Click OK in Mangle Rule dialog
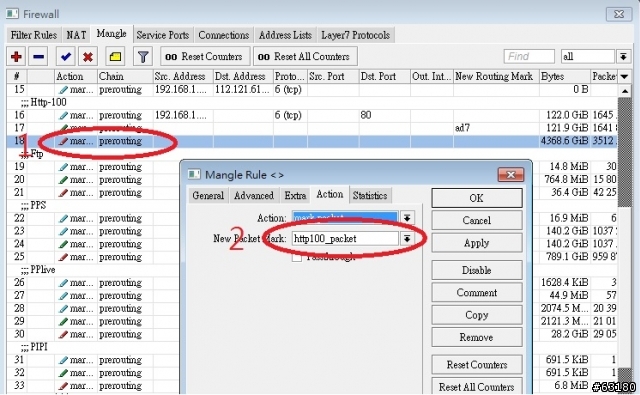 point(477,198)
